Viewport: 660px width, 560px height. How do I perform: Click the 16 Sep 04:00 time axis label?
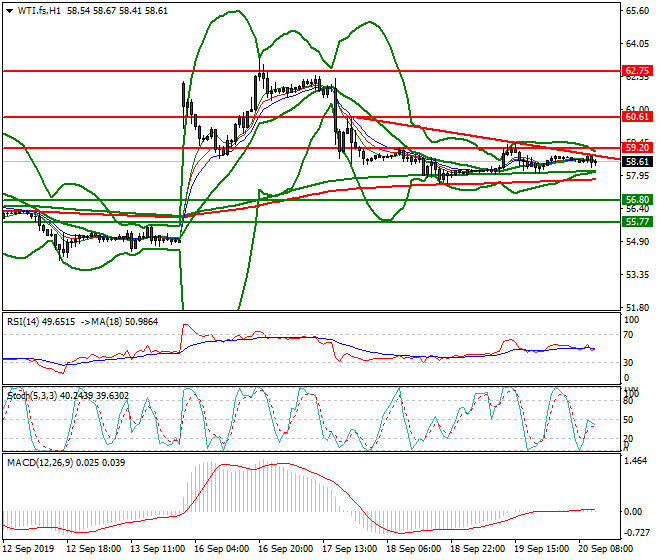click(x=221, y=549)
